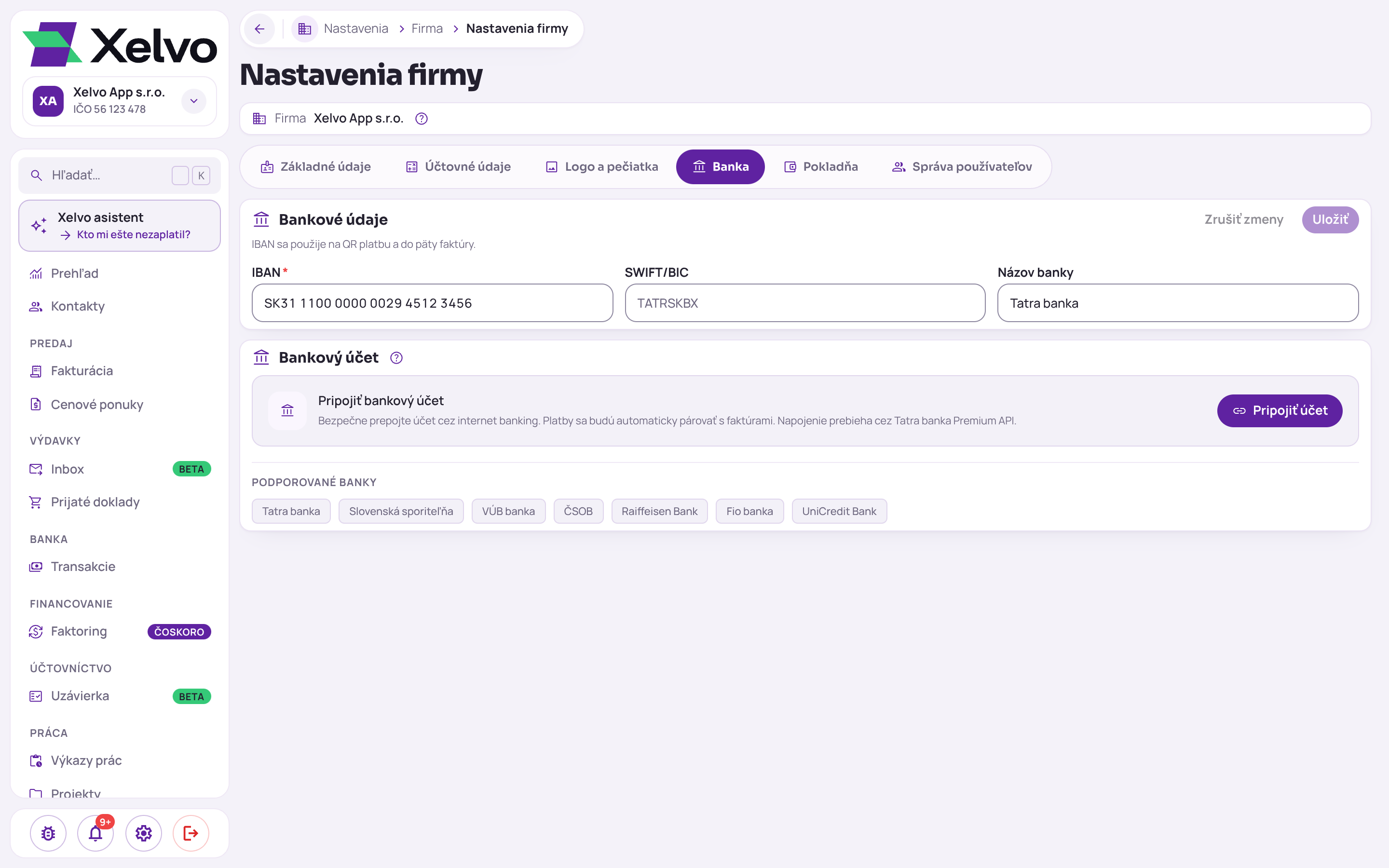Image resolution: width=1389 pixels, height=868 pixels.
Task: Click the Xelvo logo
Action: pyautogui.click(x=120, y=43)
